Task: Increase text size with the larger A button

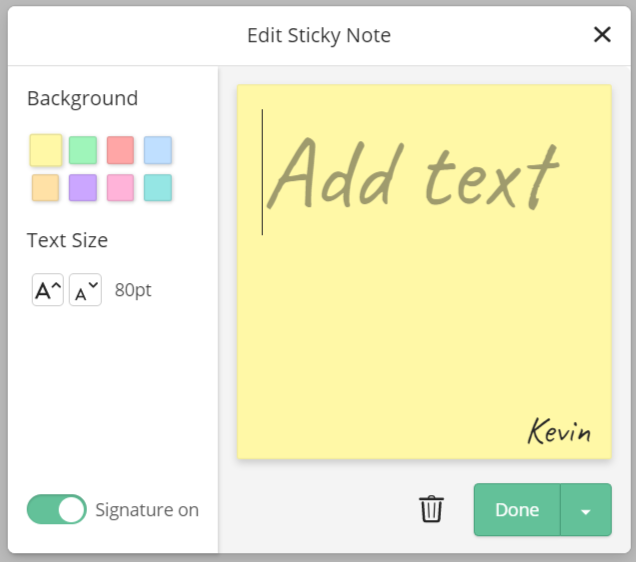Action: tap(48, 290)
